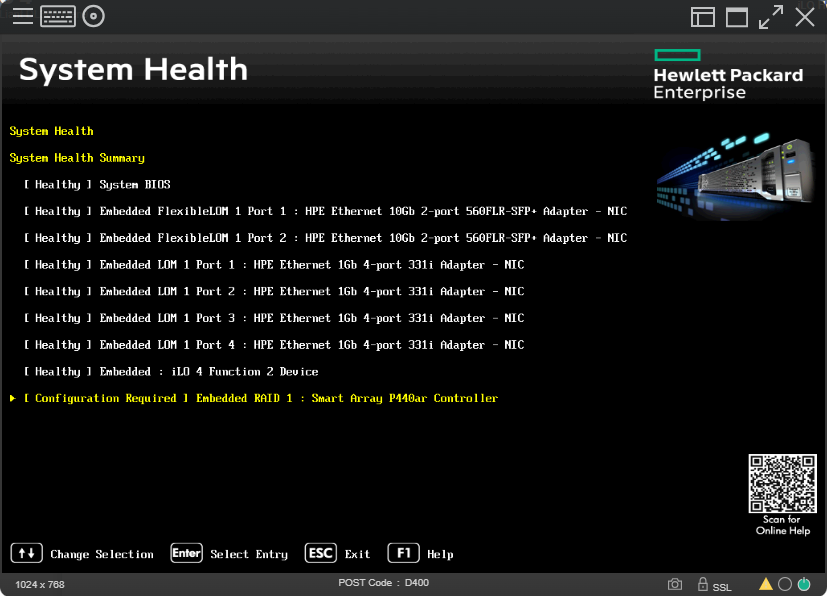Click the Enter key Select Entry button

pos(186,553)
